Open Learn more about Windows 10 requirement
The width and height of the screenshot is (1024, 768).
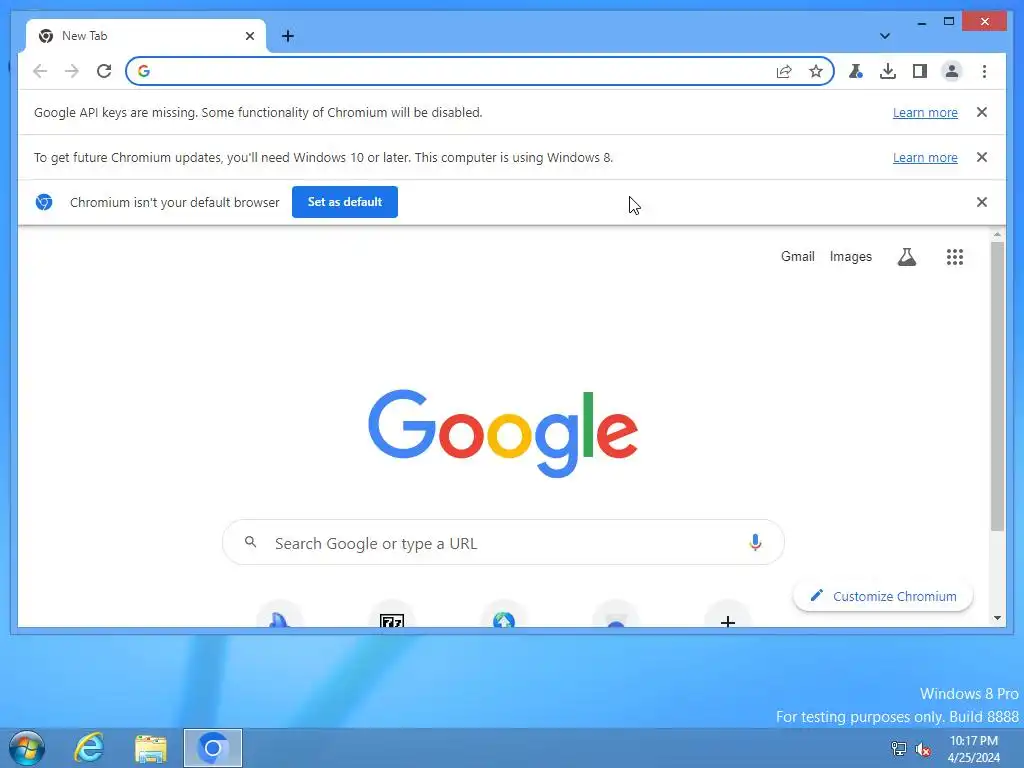925,157
